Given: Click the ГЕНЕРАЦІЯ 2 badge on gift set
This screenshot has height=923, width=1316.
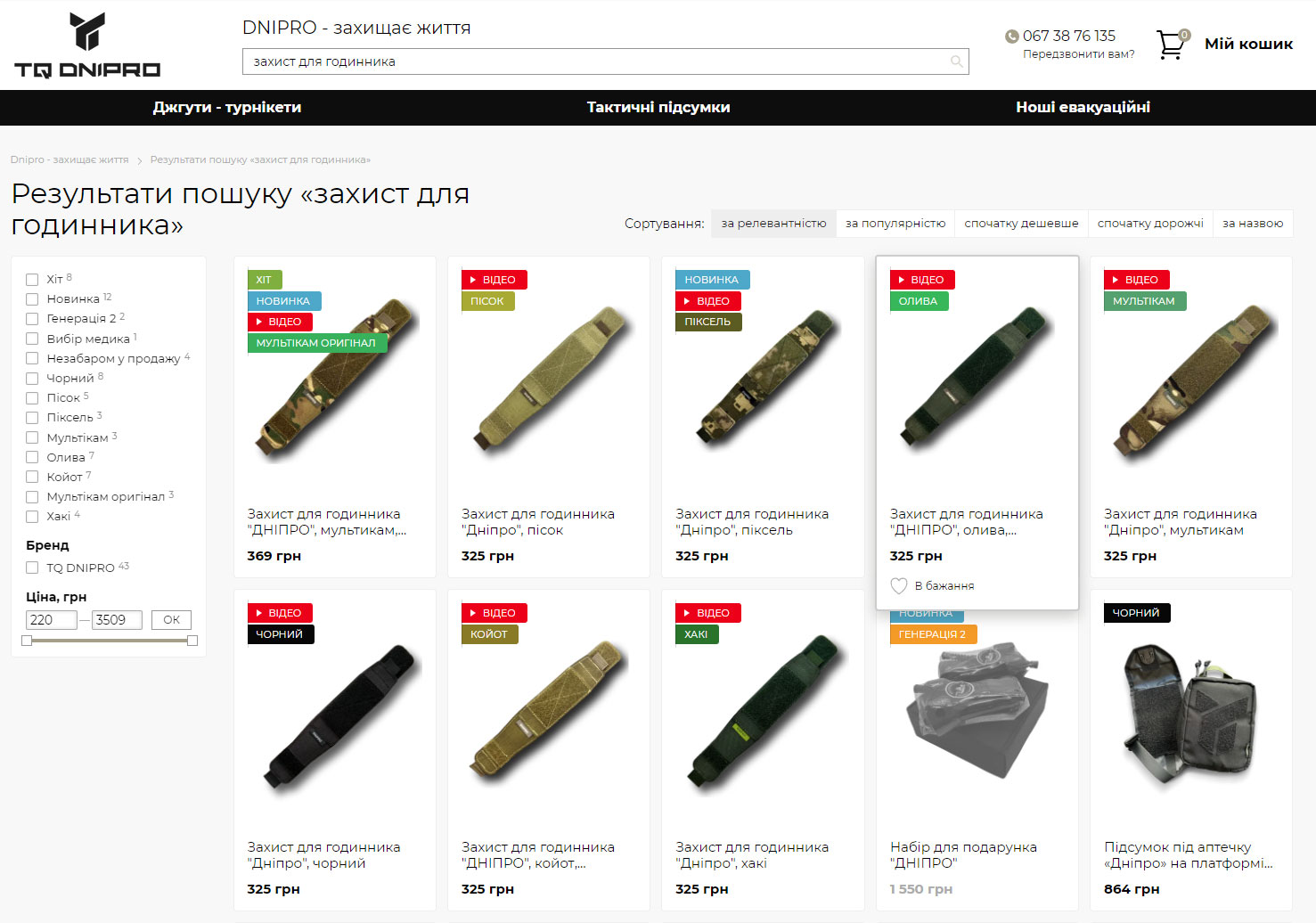Looking at the screenshot, I should click(x=932, y=634).
